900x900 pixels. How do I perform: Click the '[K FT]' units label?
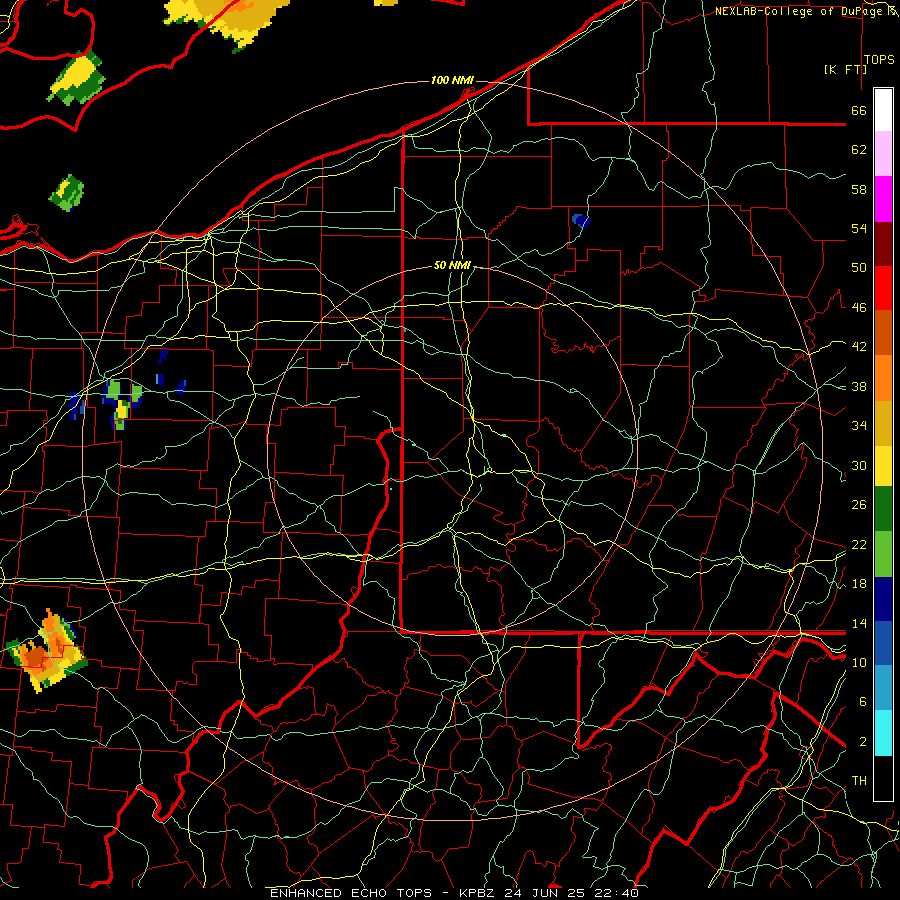845,69
